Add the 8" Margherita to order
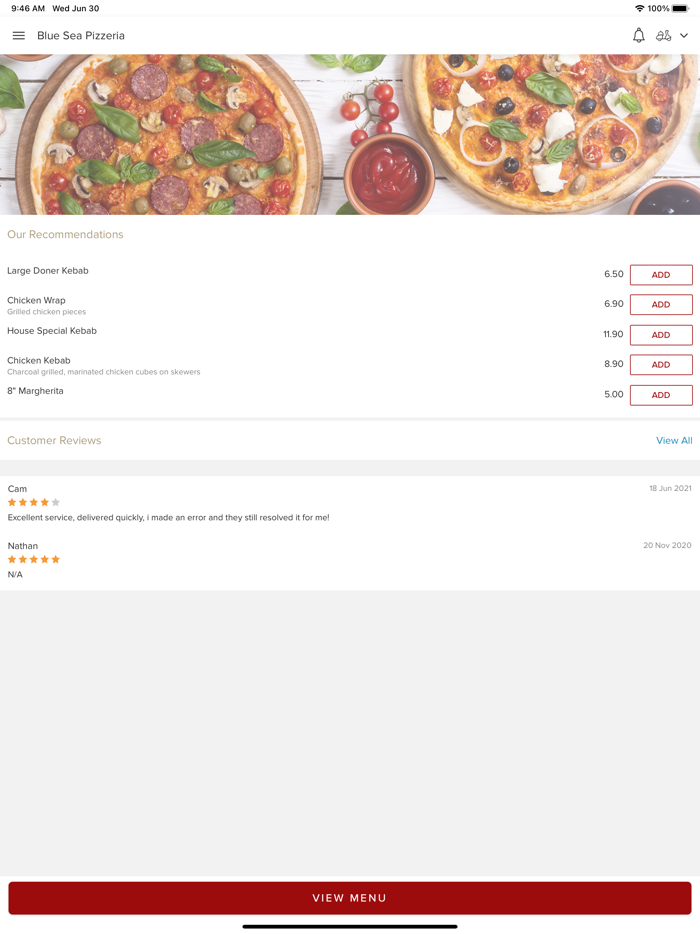 point(660,395)
